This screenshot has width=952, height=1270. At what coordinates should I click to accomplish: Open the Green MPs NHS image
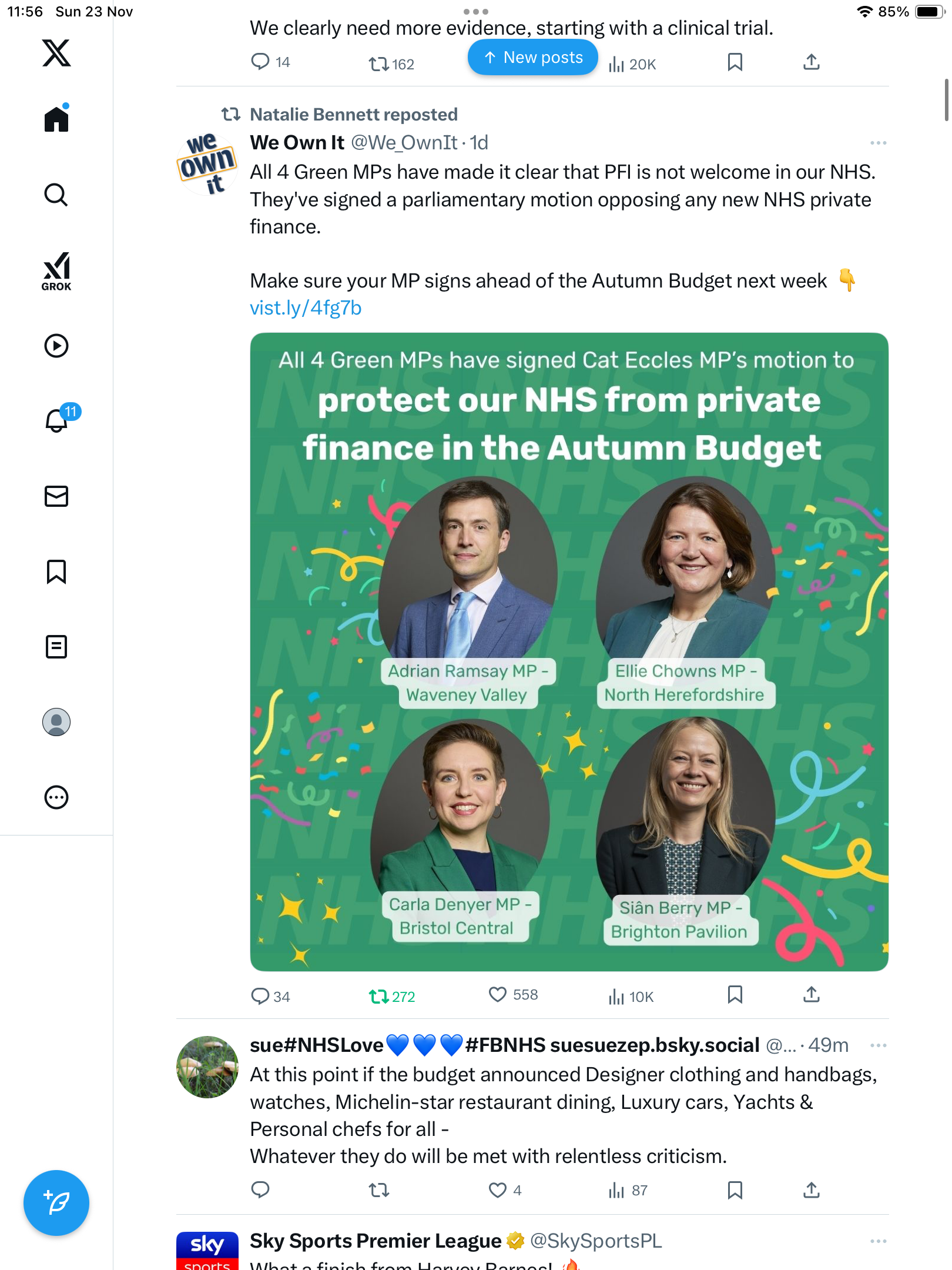coord(569,651)
